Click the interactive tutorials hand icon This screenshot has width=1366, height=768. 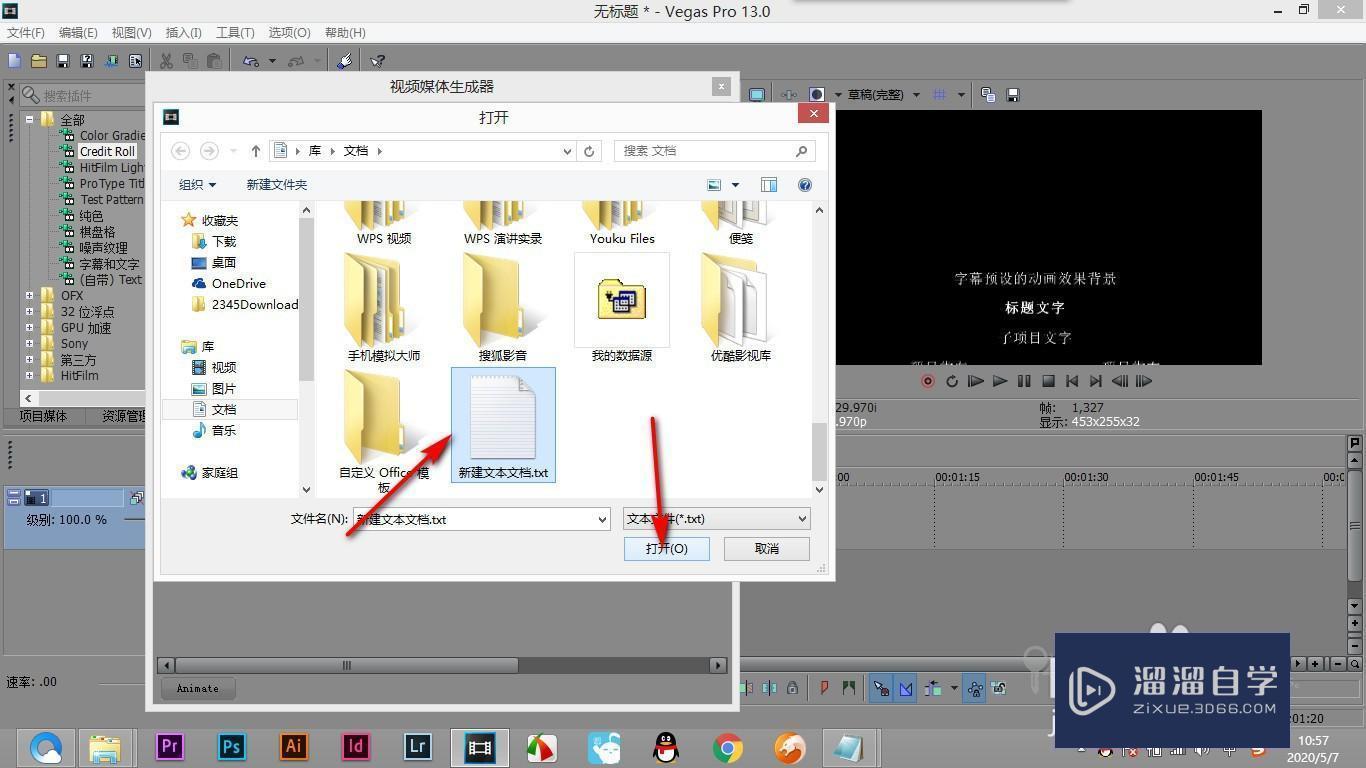(x=344, y=61)
